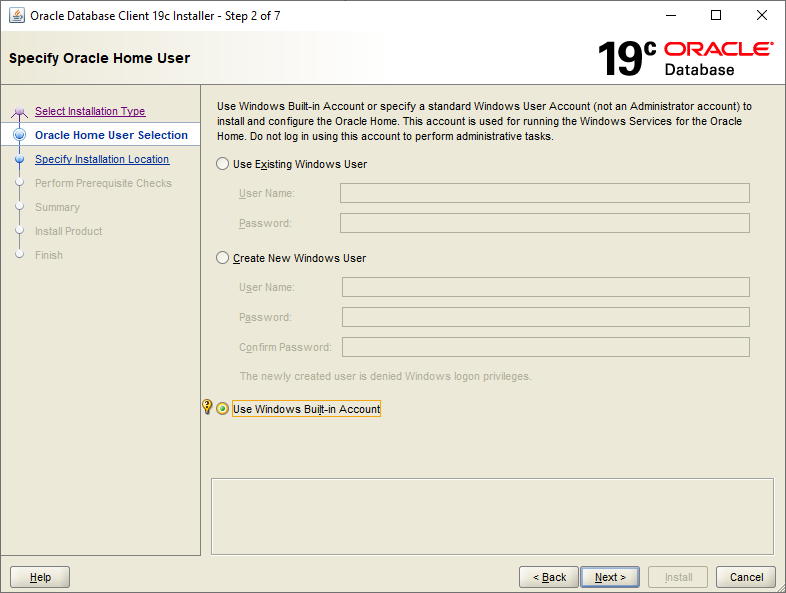Click Password field under Create New Windows User
The width and height of the screenshot is (786, 593).
(546, 317)
